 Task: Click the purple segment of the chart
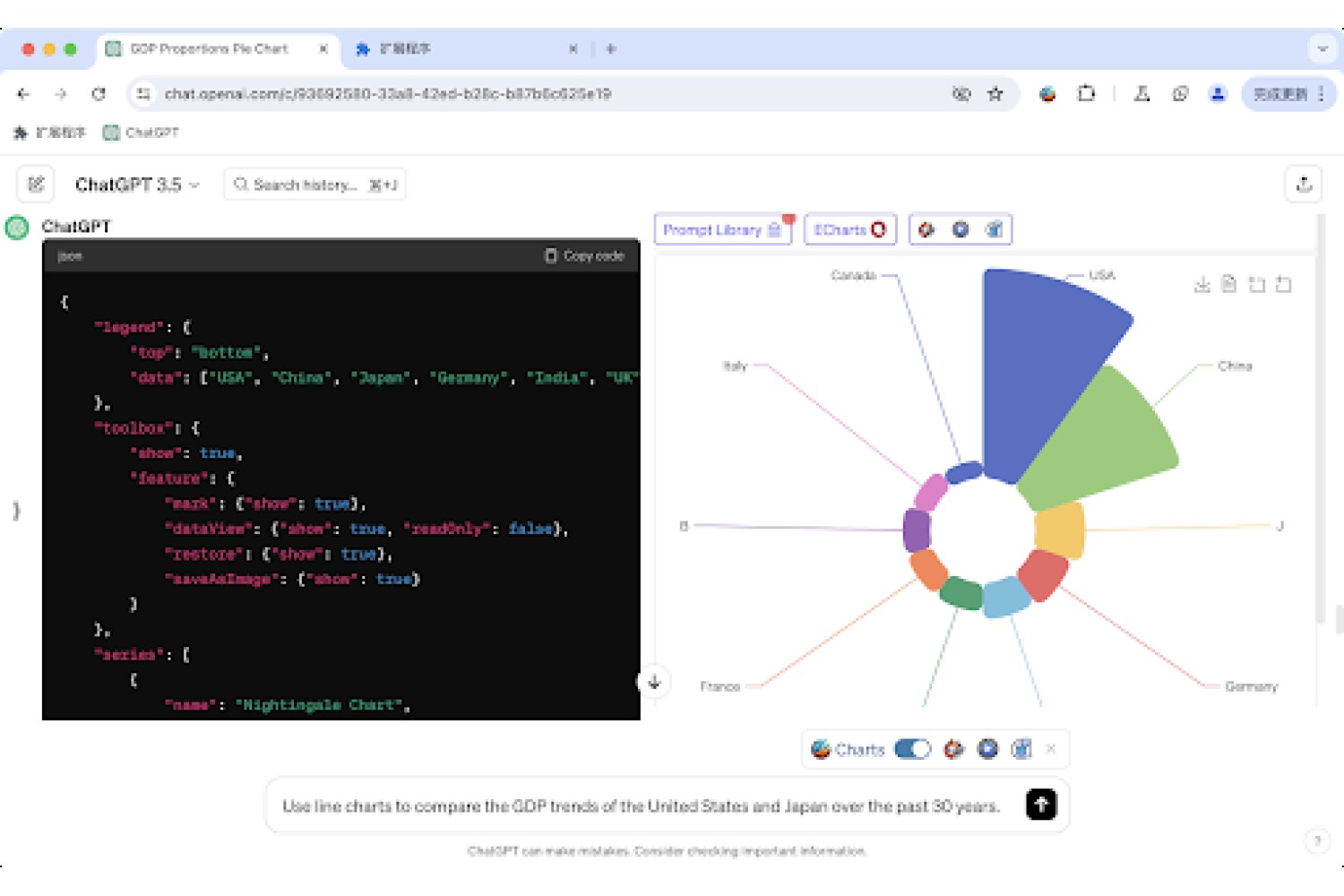pyautogui.click(x=917, y=530)
